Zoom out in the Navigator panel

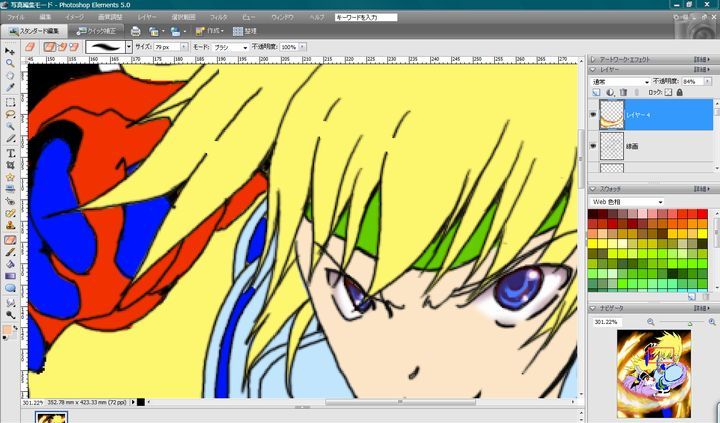[x=651, y=322]
